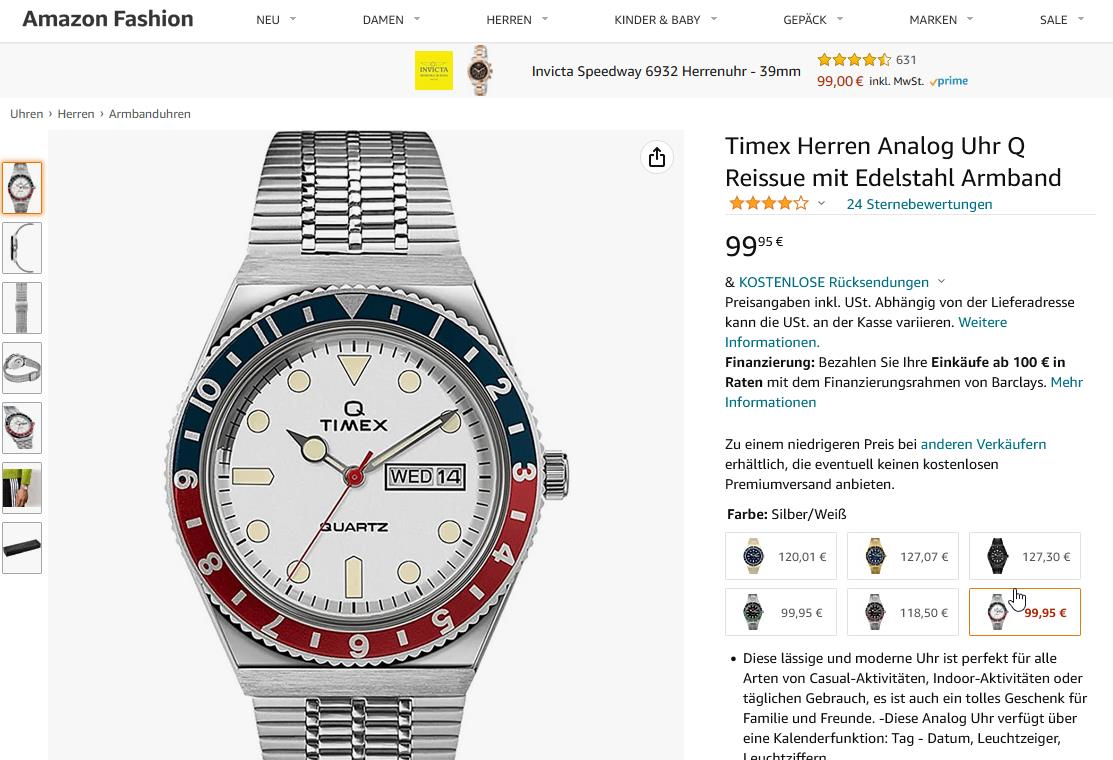Show the black gift box thumbnail
The width and height of the screenshot is (1113, 760).
click(x=22, y=548)
